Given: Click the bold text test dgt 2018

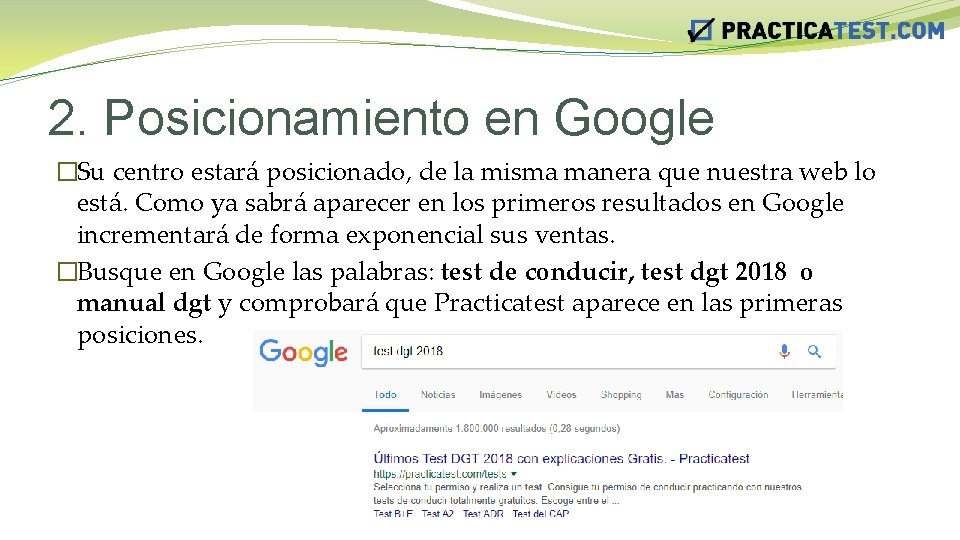Looking at the screenshot, I should click(x=713, y=272).
